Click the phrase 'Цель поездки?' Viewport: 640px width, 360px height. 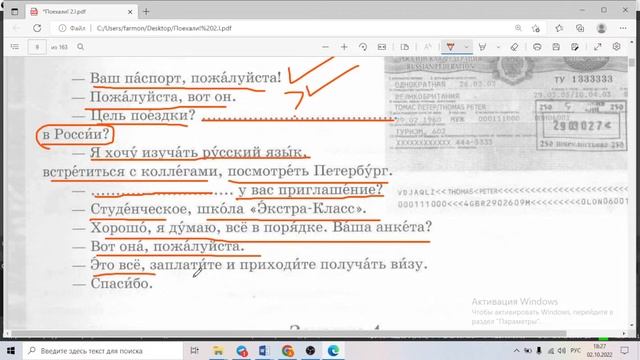coord(143,115)
